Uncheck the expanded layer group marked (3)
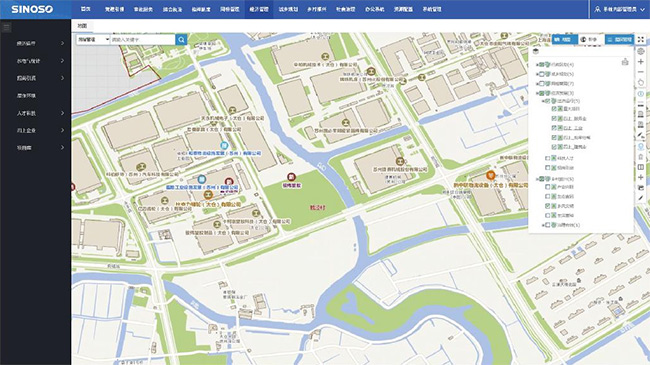 tap(541, 93)
